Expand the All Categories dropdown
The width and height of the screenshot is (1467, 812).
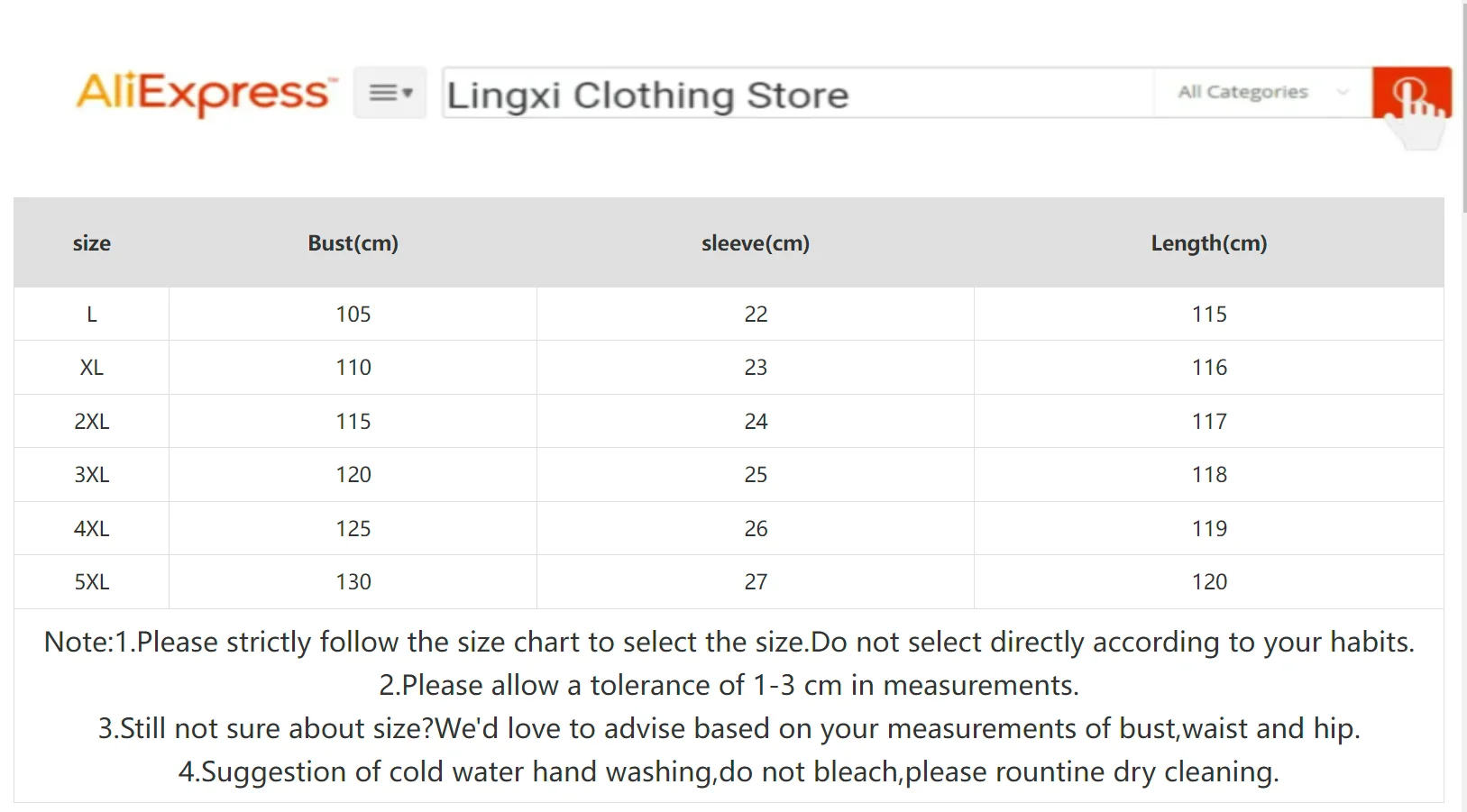(1261, 92)
